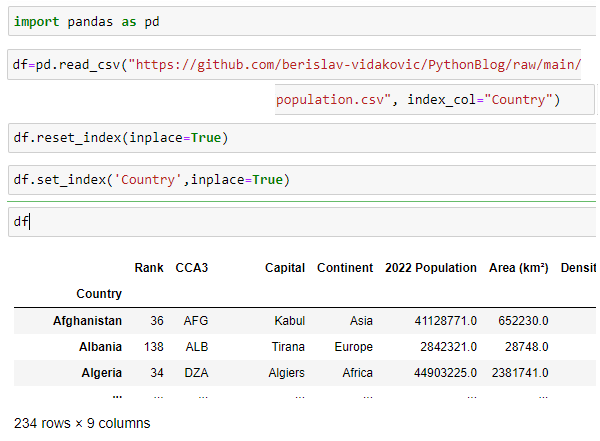
Task: Select the 2022 Population column header
Action: (x=431, y=268)
